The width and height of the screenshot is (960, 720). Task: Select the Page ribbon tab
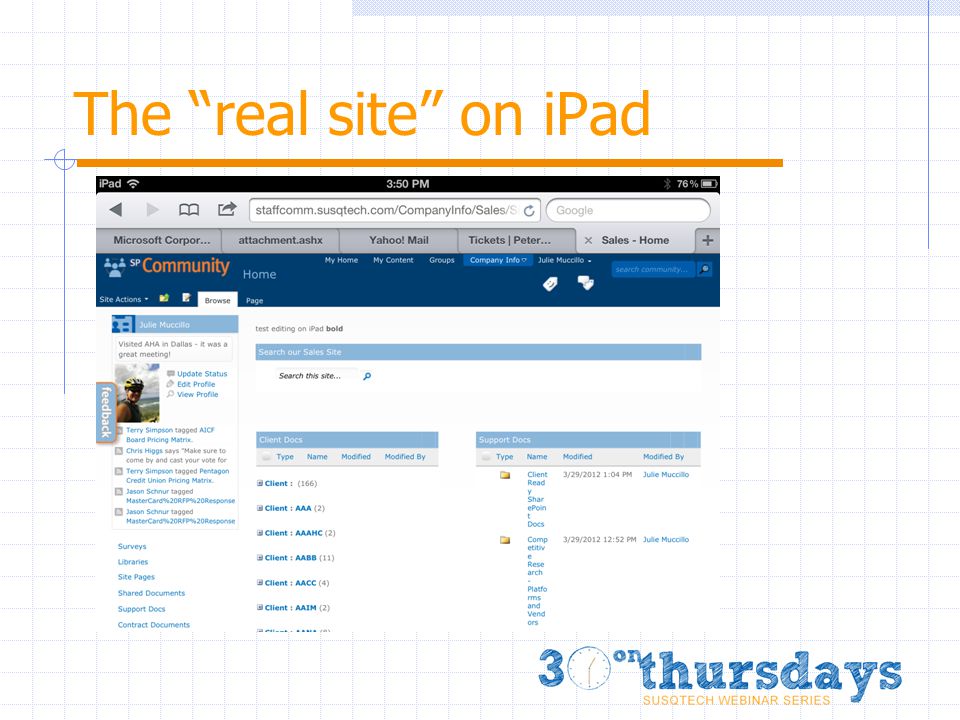255,301
